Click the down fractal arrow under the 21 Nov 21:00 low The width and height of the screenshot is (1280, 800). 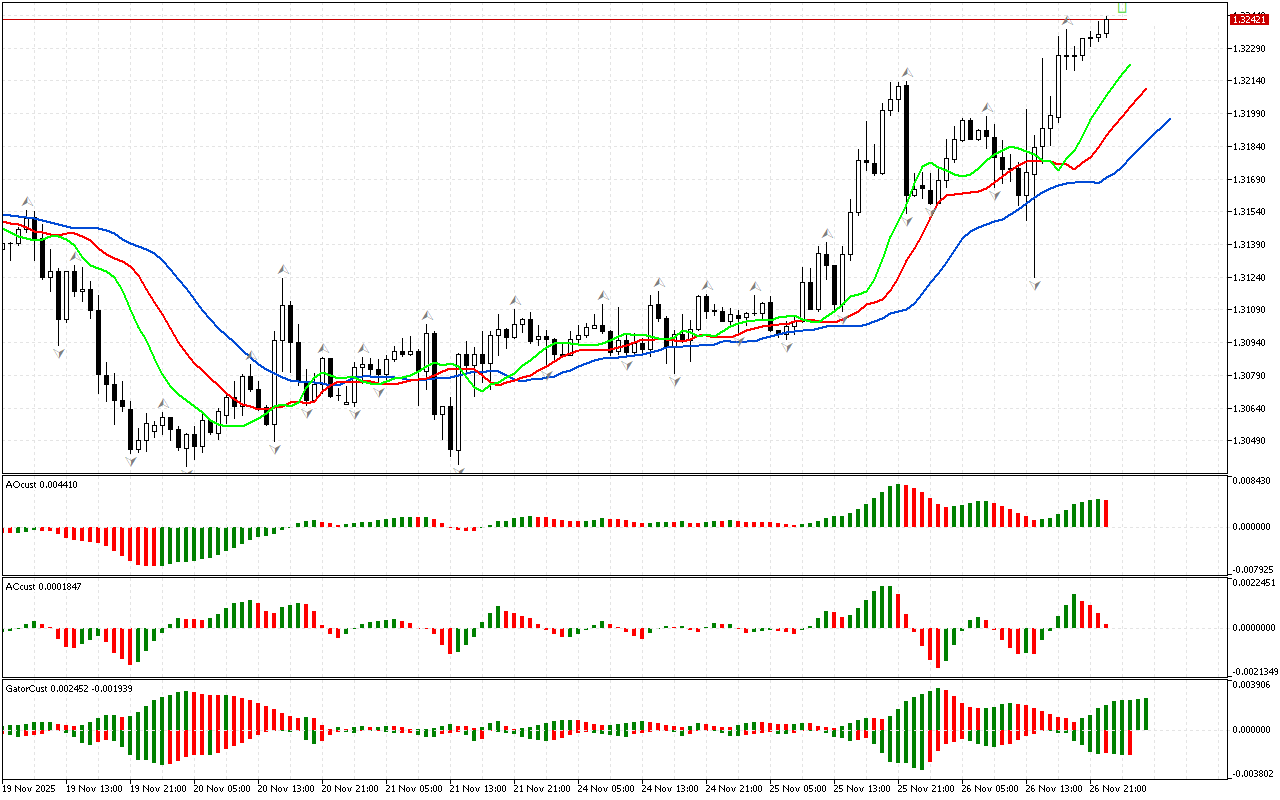tap(459, 468)
